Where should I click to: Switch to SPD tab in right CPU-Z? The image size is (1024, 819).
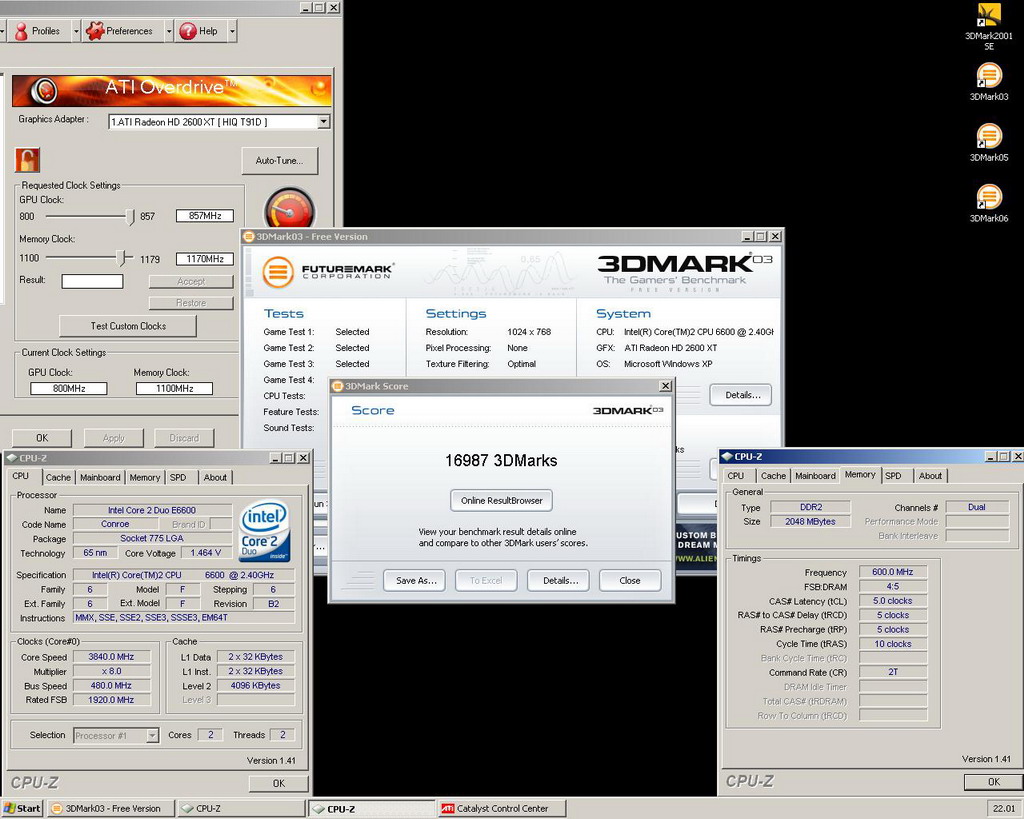[893, 475]
